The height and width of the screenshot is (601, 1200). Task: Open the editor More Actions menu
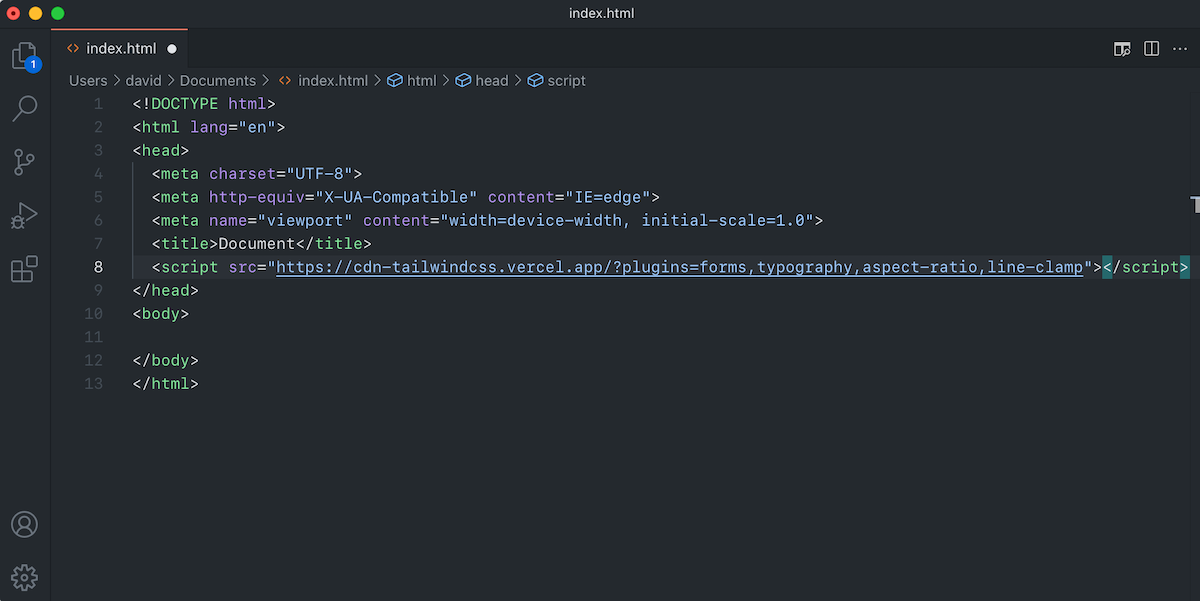pyautogui.click(x=1179, y=48)
